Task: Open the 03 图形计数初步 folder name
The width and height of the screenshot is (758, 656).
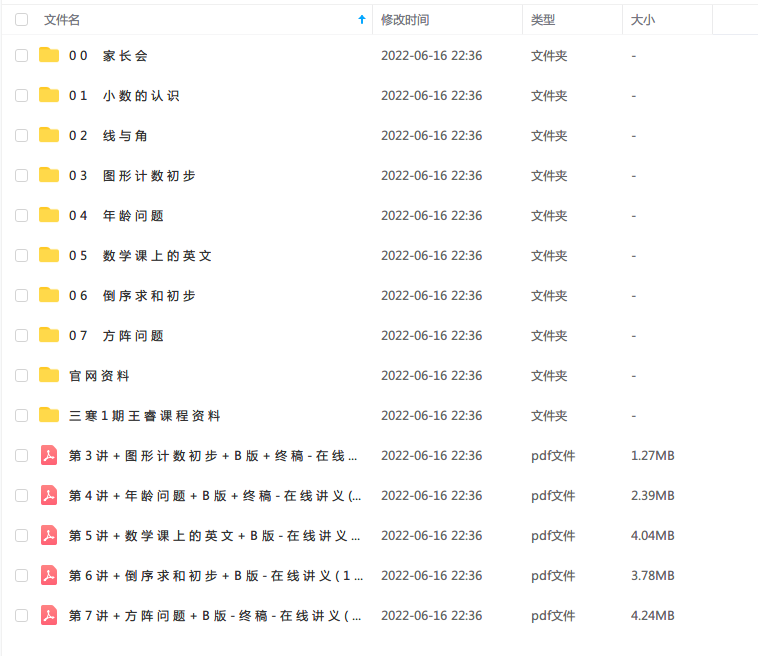Action: click(132, 176)
